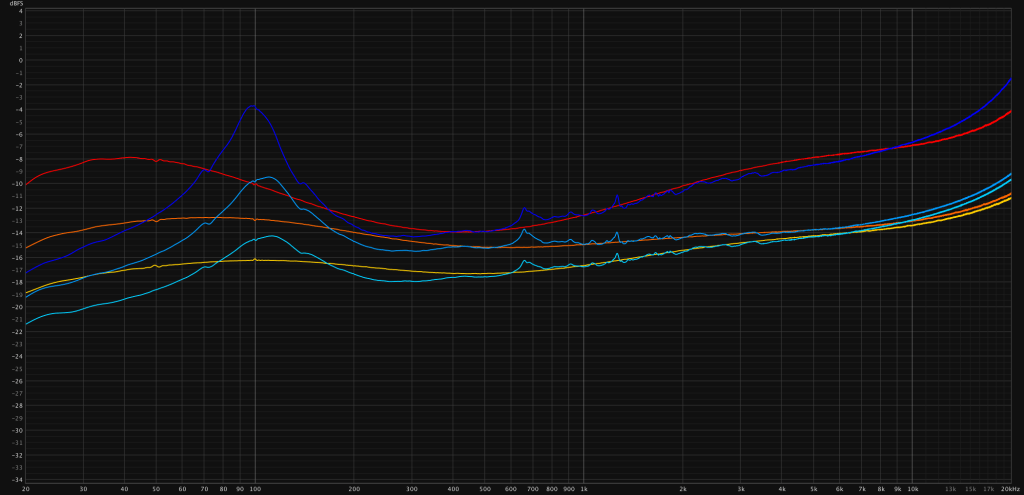Click the 100 frequency axis label

(255, 489)
